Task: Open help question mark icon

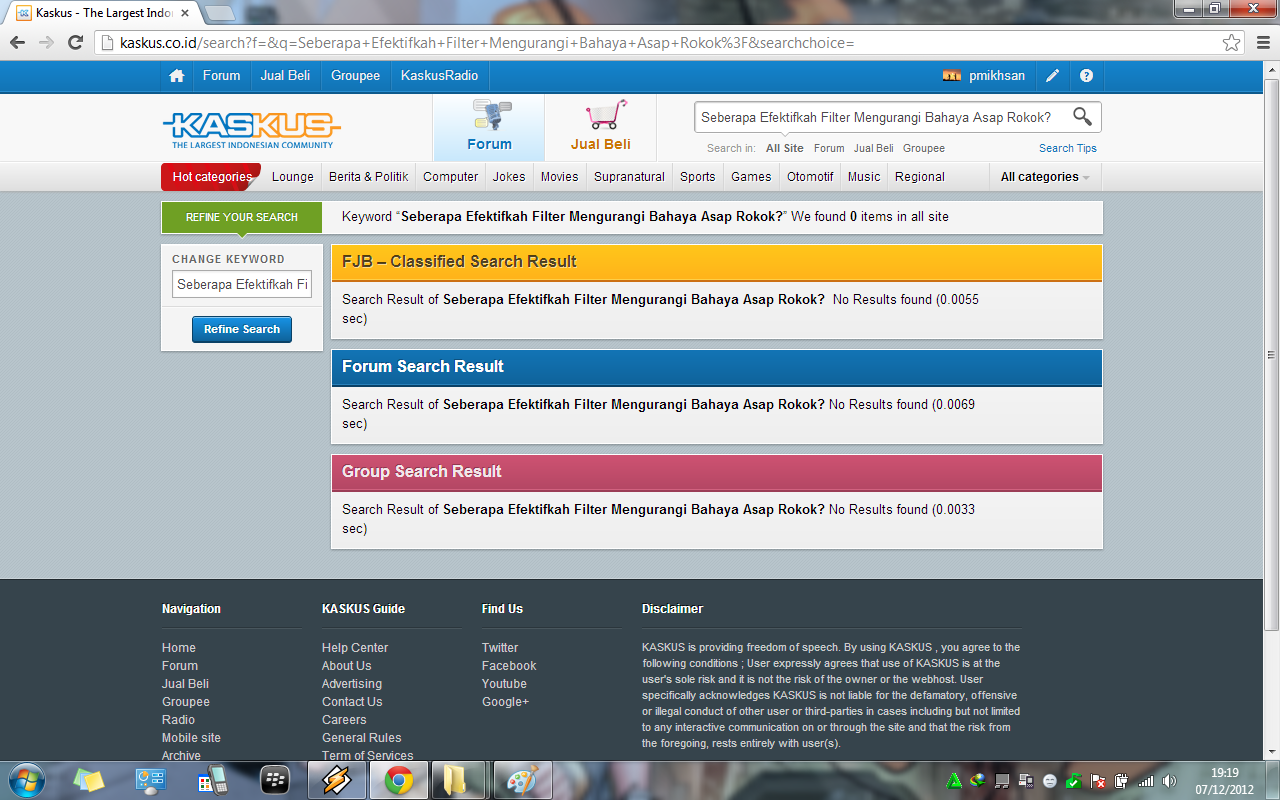Action: tap(1086, 76)
